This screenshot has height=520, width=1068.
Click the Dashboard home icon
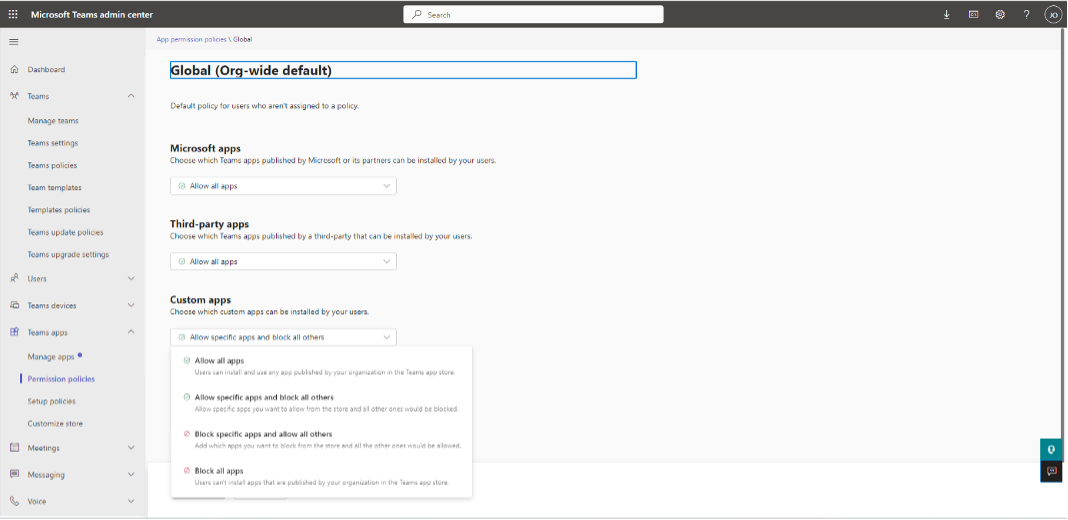click(x=14, y=70)
